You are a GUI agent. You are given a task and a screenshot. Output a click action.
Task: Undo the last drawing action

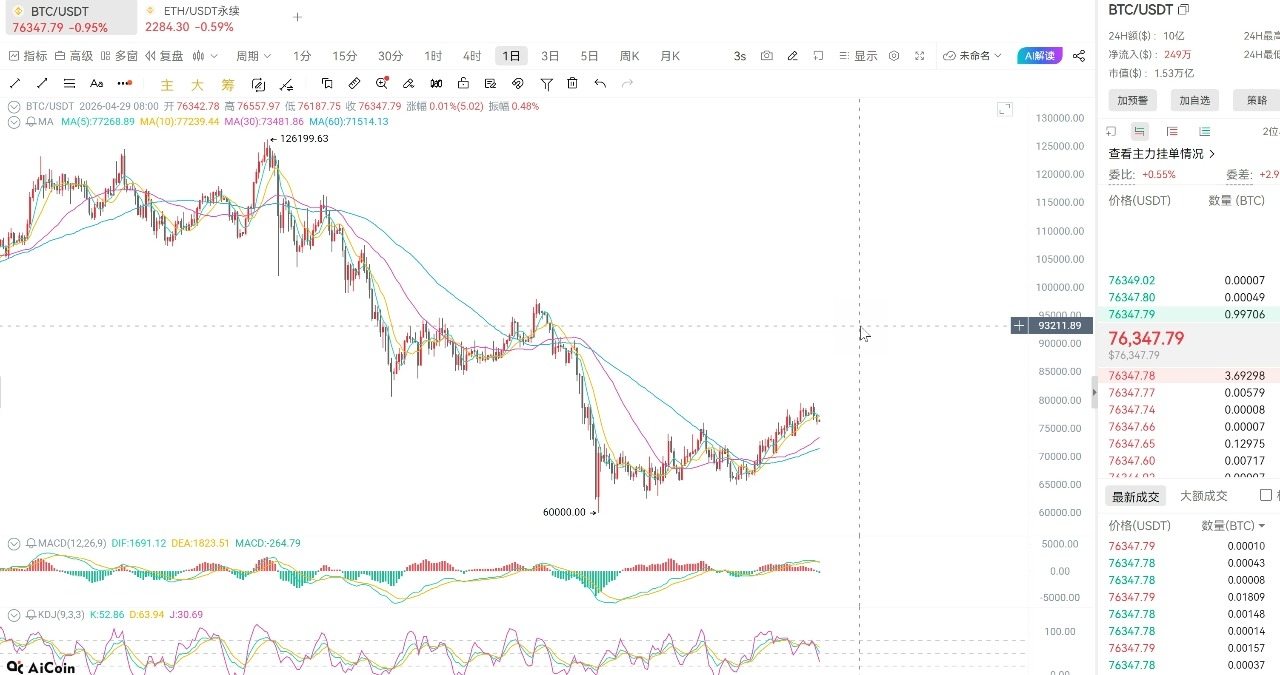click(x=600, y=84)
